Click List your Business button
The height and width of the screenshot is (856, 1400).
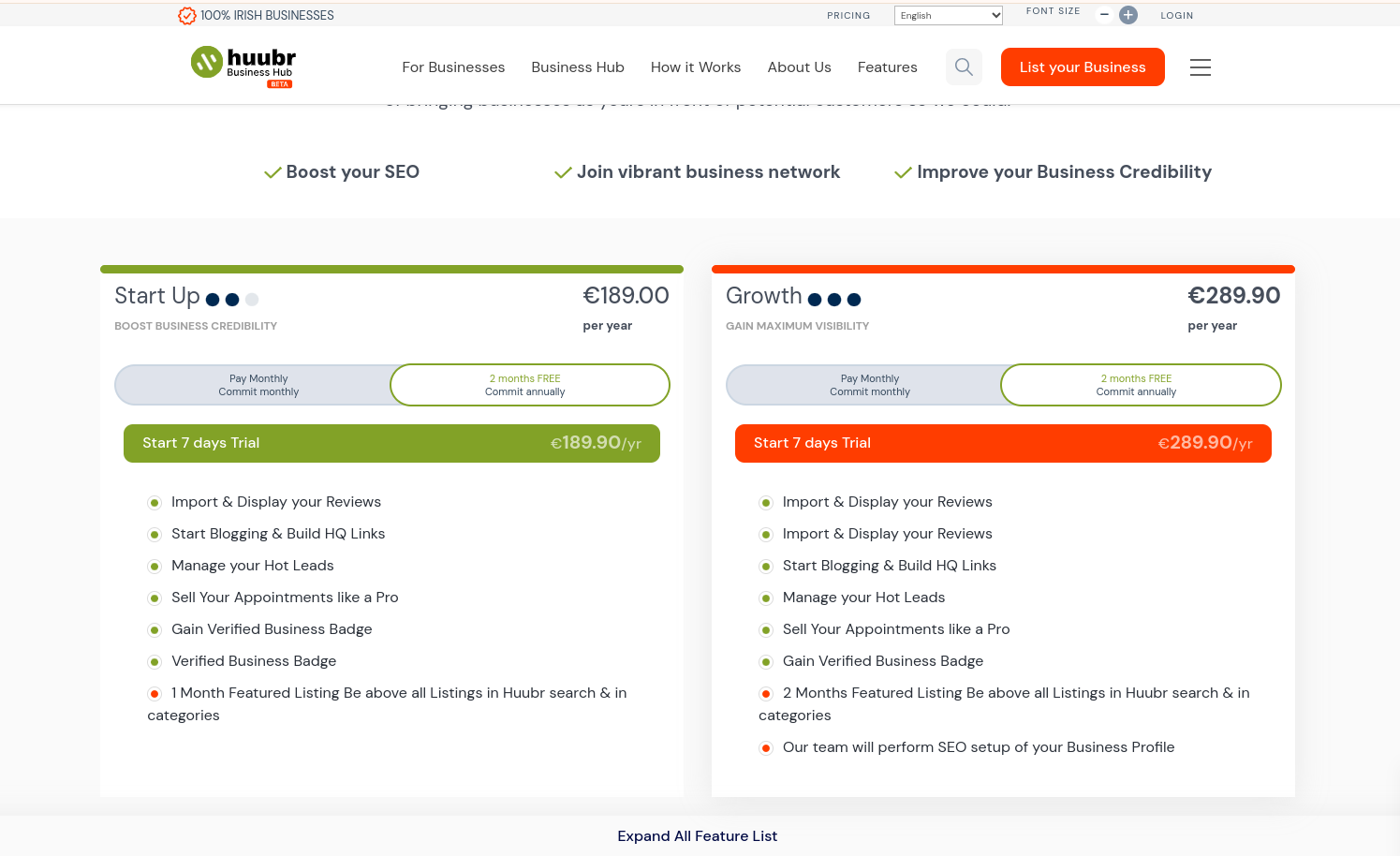click(x=1083, y=67)
